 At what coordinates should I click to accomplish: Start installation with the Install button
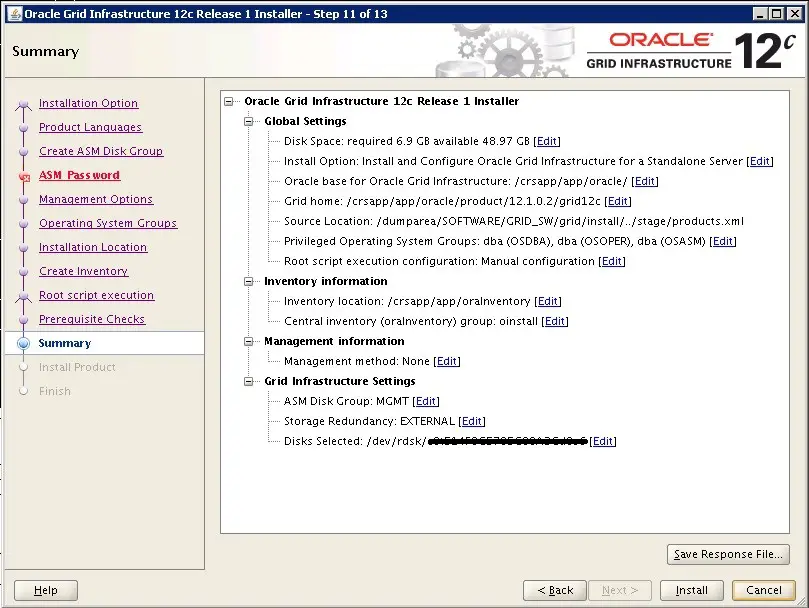tap(691, 590)
